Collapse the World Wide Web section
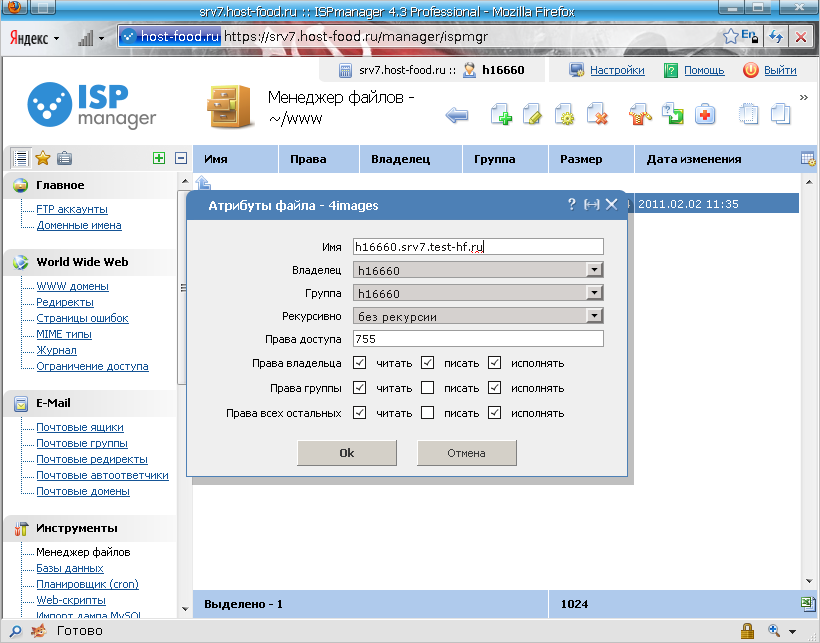820x643 pixels. click(x=90, y=262)
